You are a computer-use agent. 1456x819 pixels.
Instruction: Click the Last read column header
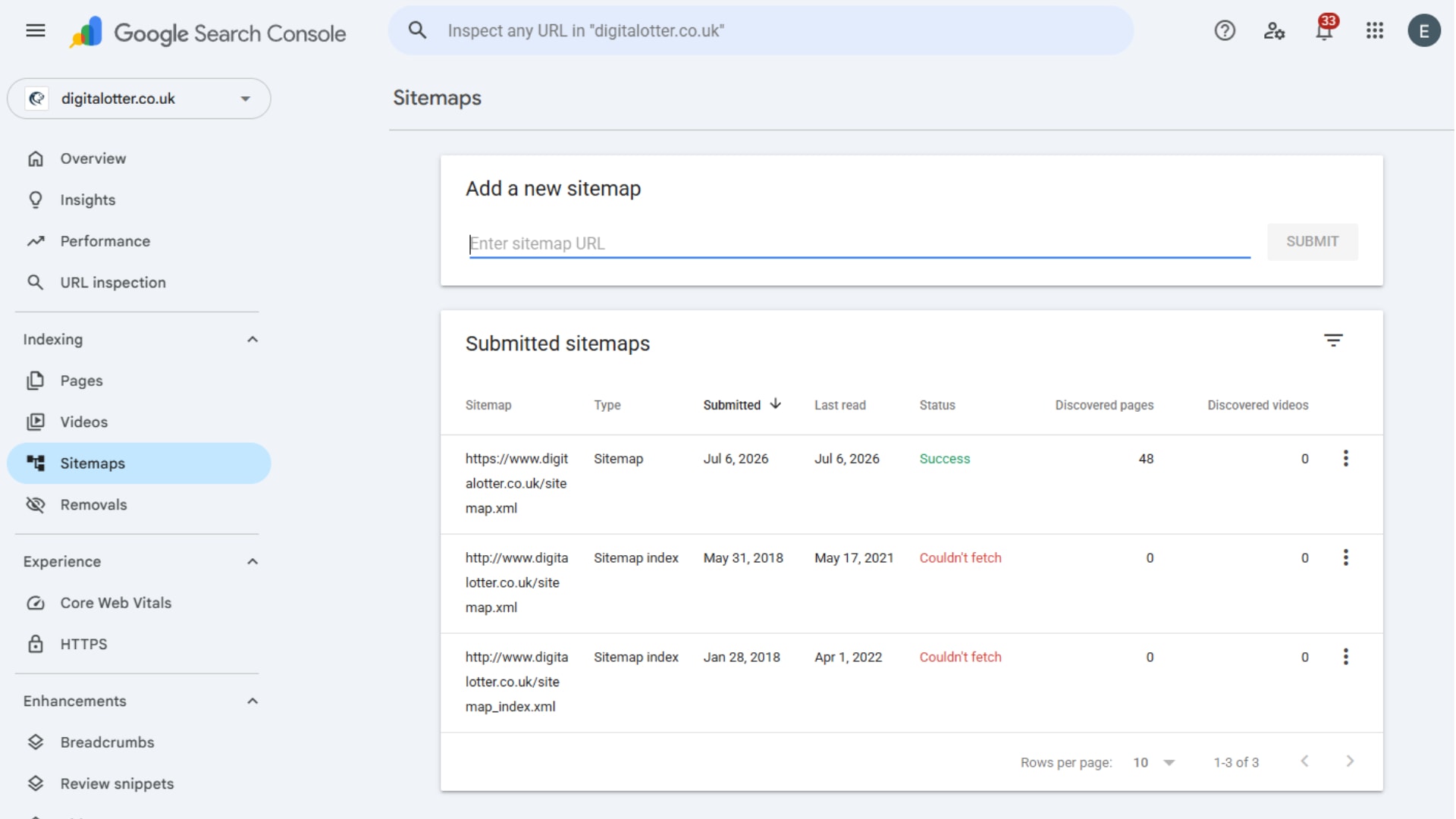click(839, 405)
